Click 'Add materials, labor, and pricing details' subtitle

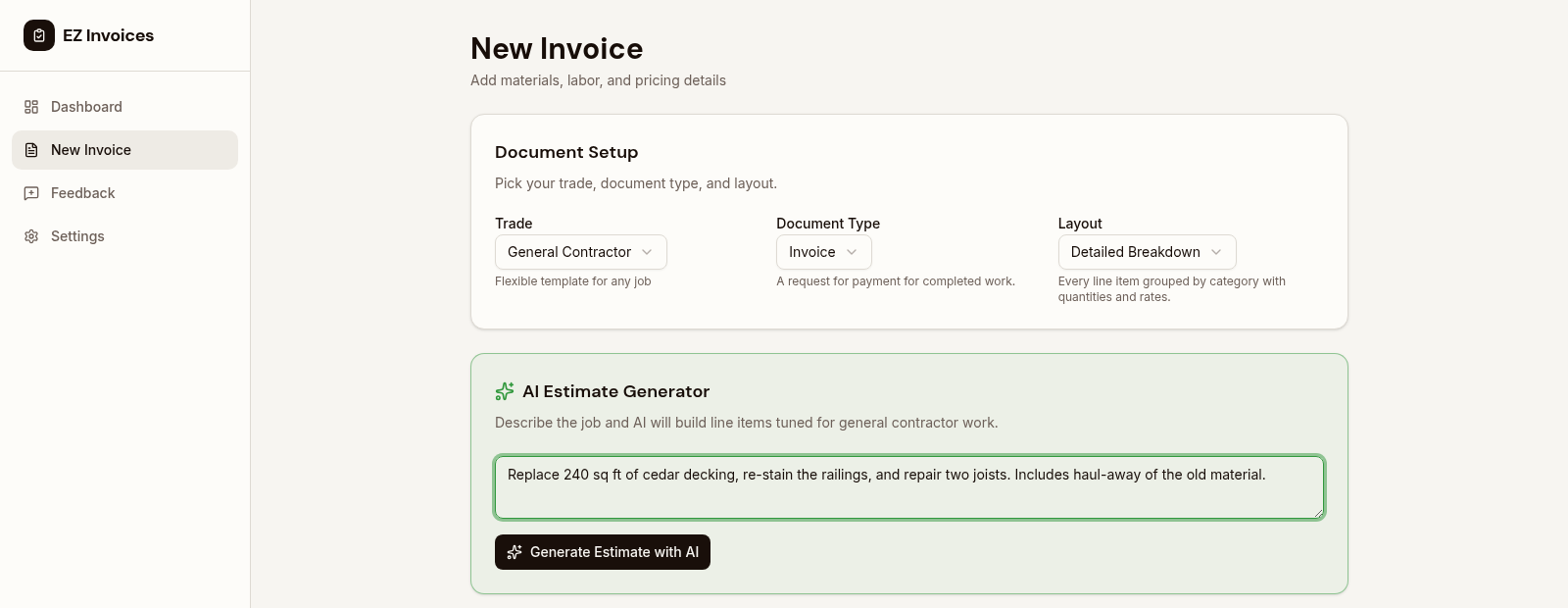[598, 80]
